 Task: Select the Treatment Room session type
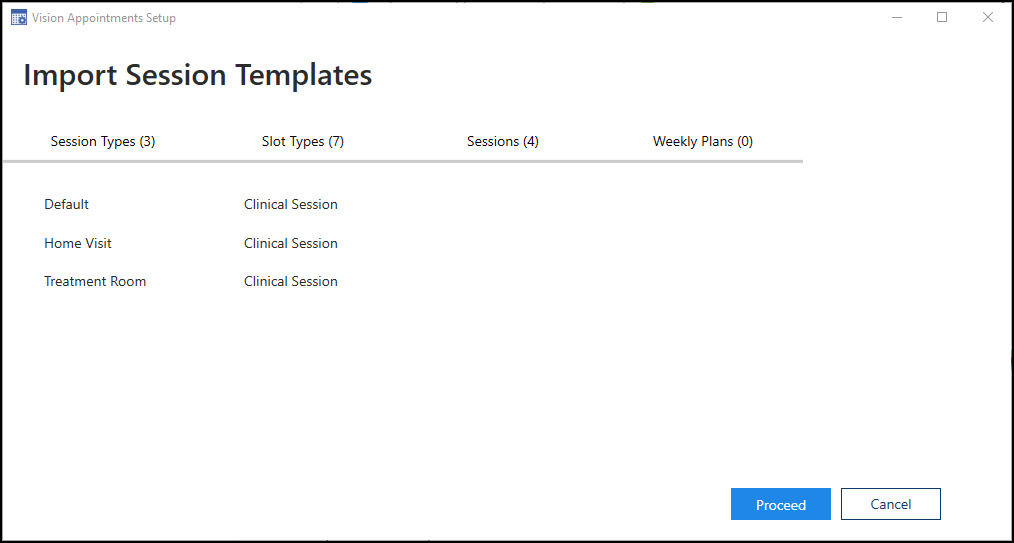tap(95, 282)
